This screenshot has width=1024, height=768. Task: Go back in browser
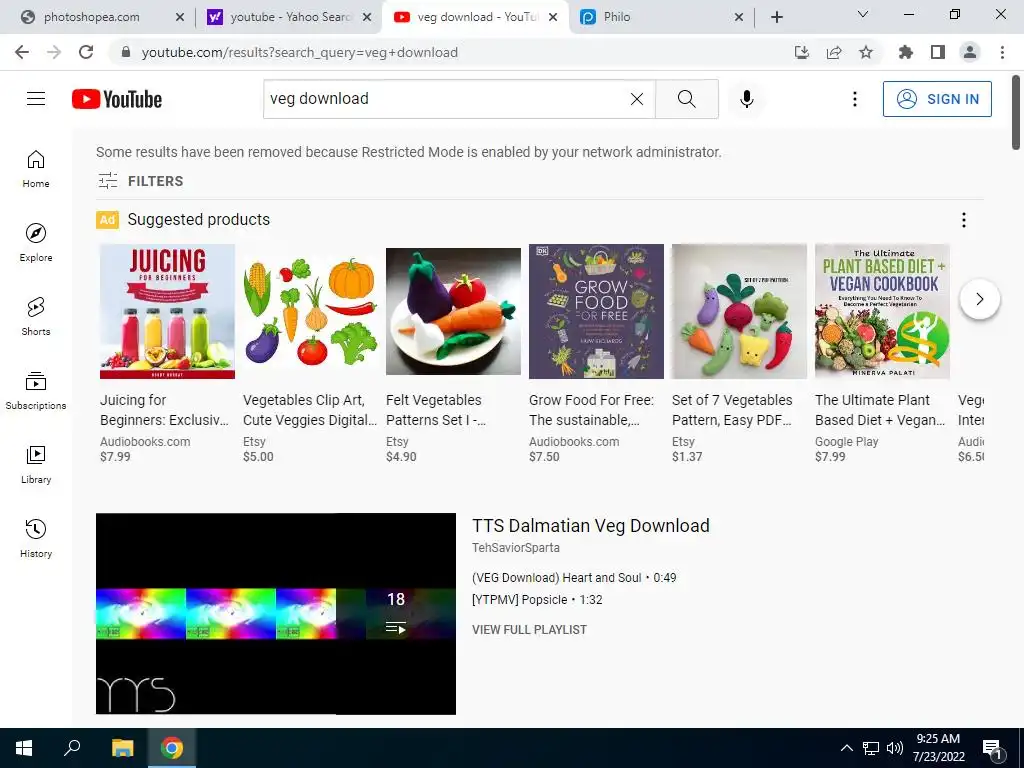click(22, 52)
